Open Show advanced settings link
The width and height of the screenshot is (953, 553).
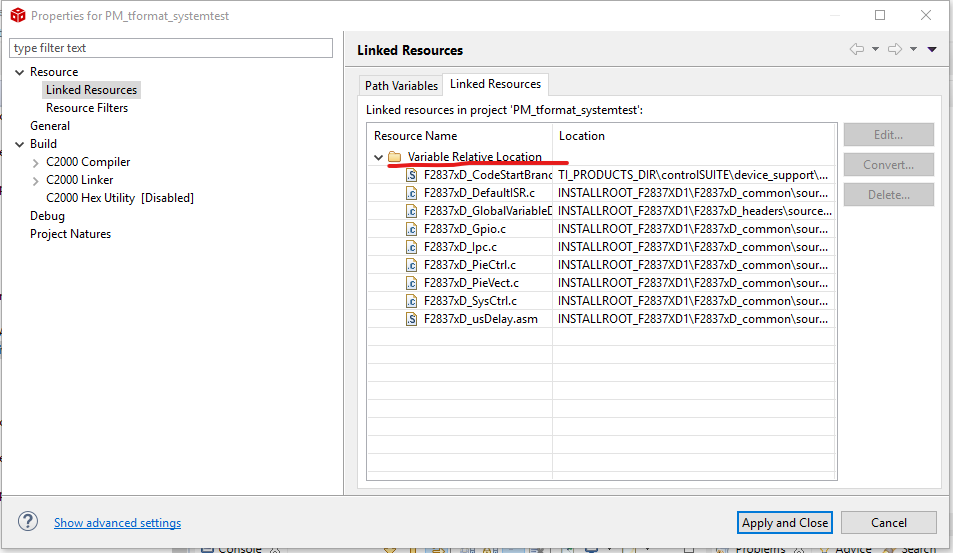click(117, 523)
